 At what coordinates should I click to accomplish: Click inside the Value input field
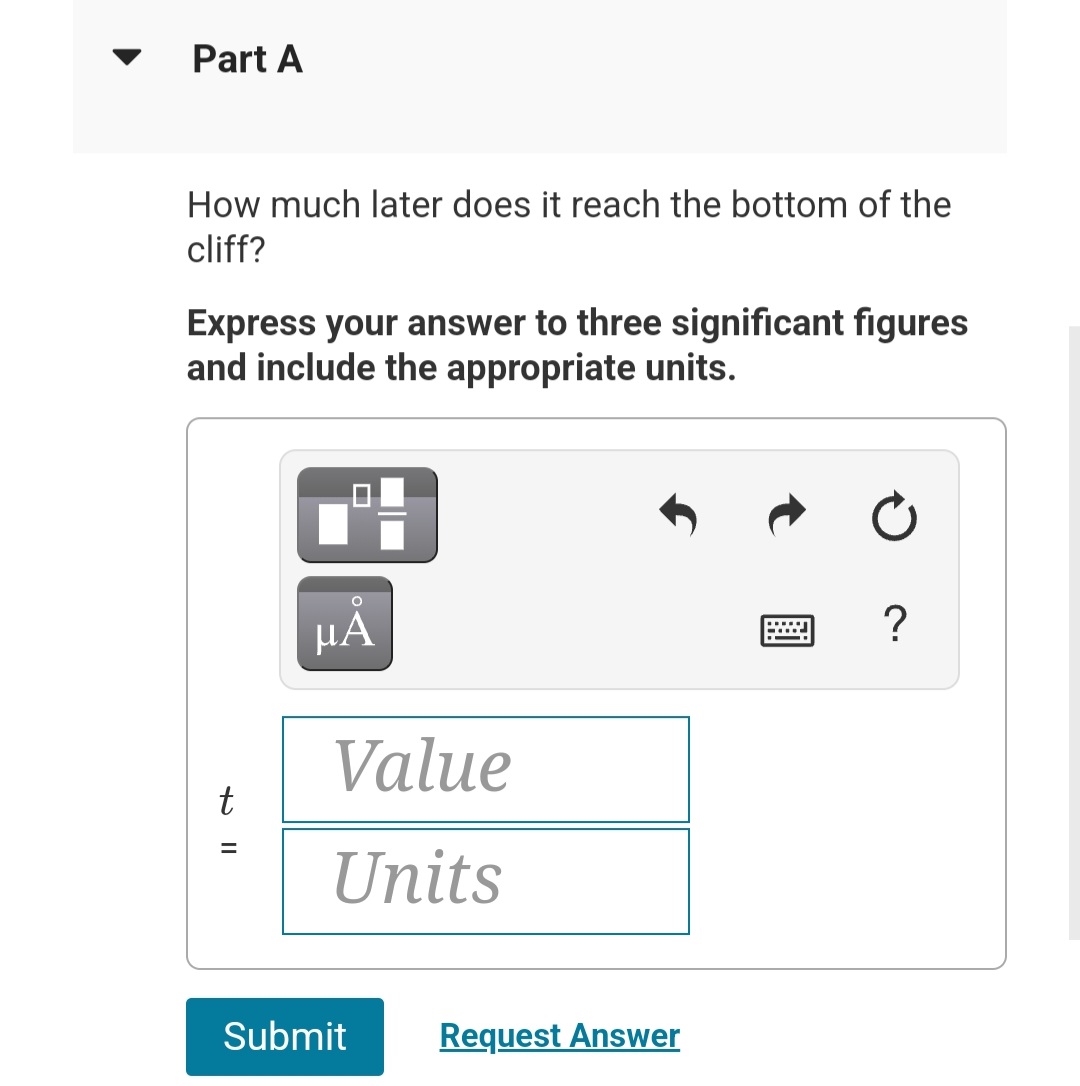[486, 768]
